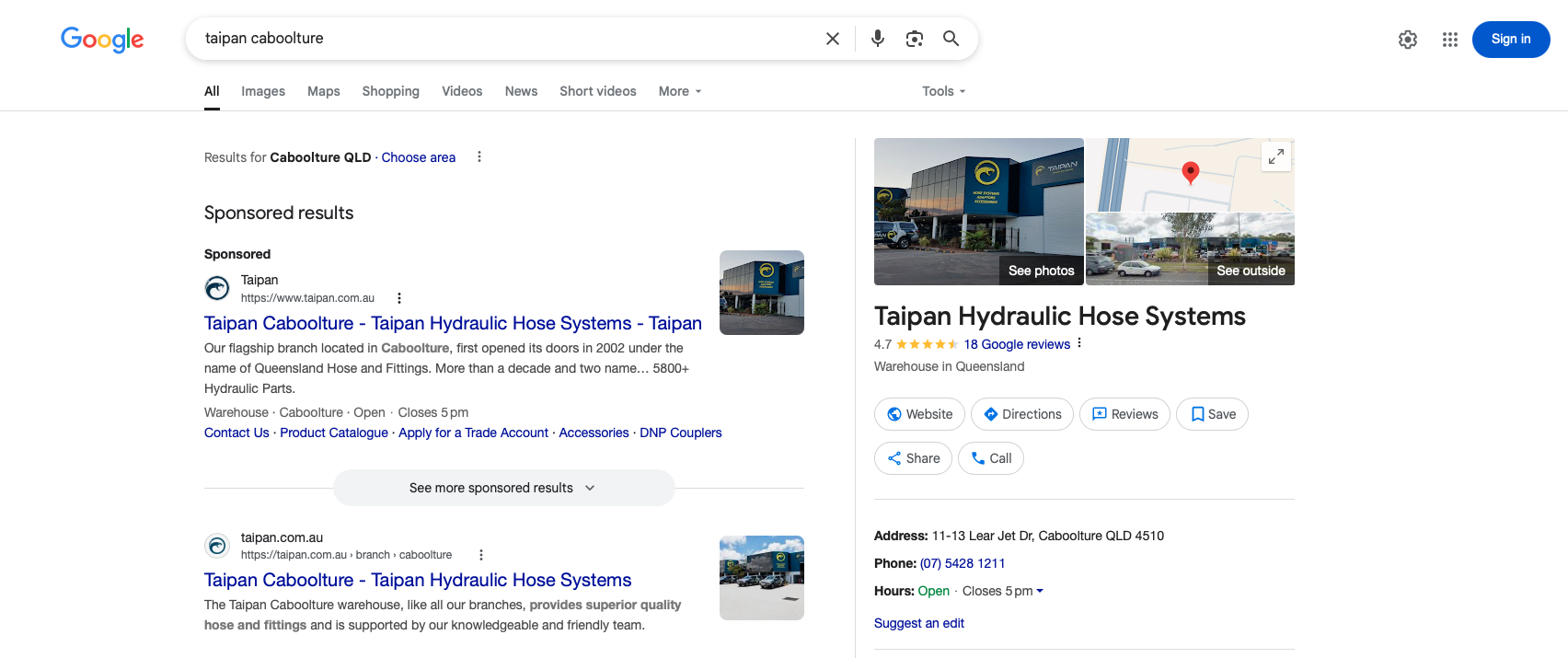Open Google apps grid icon

coord(1450,40)
